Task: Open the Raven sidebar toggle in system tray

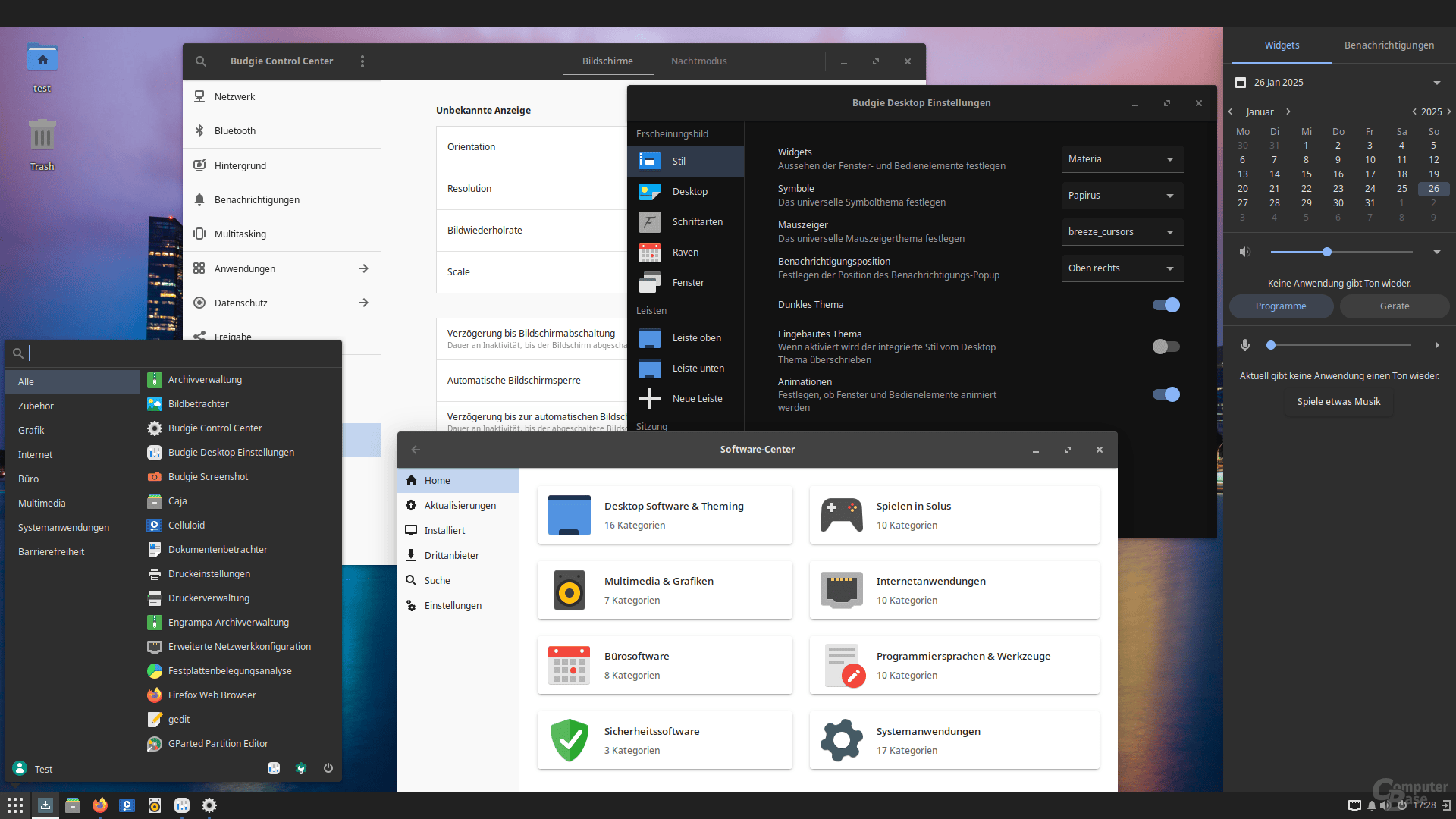Action: click(1446, 805)
